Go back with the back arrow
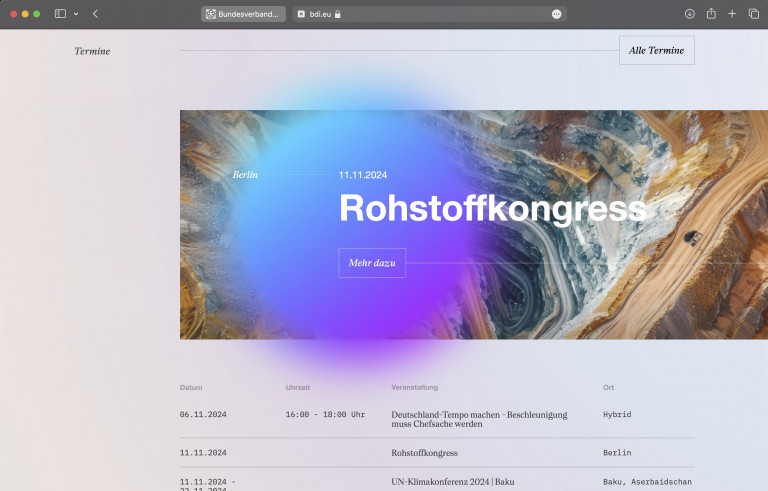The height and width of the screenshot is (491, 768). pos(95,14)
